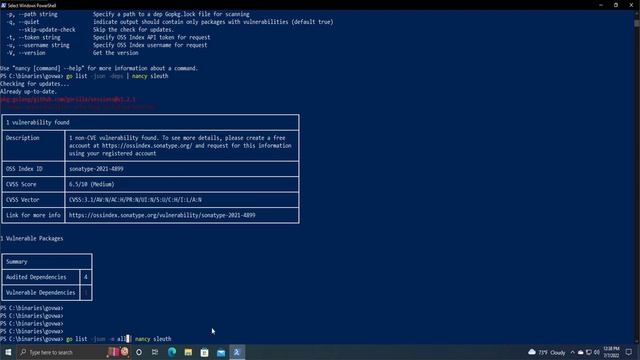Open Microsoft Store from the taskbar
Image resolution: width=640 pixels, height=360 pixels.
(204, 352)
